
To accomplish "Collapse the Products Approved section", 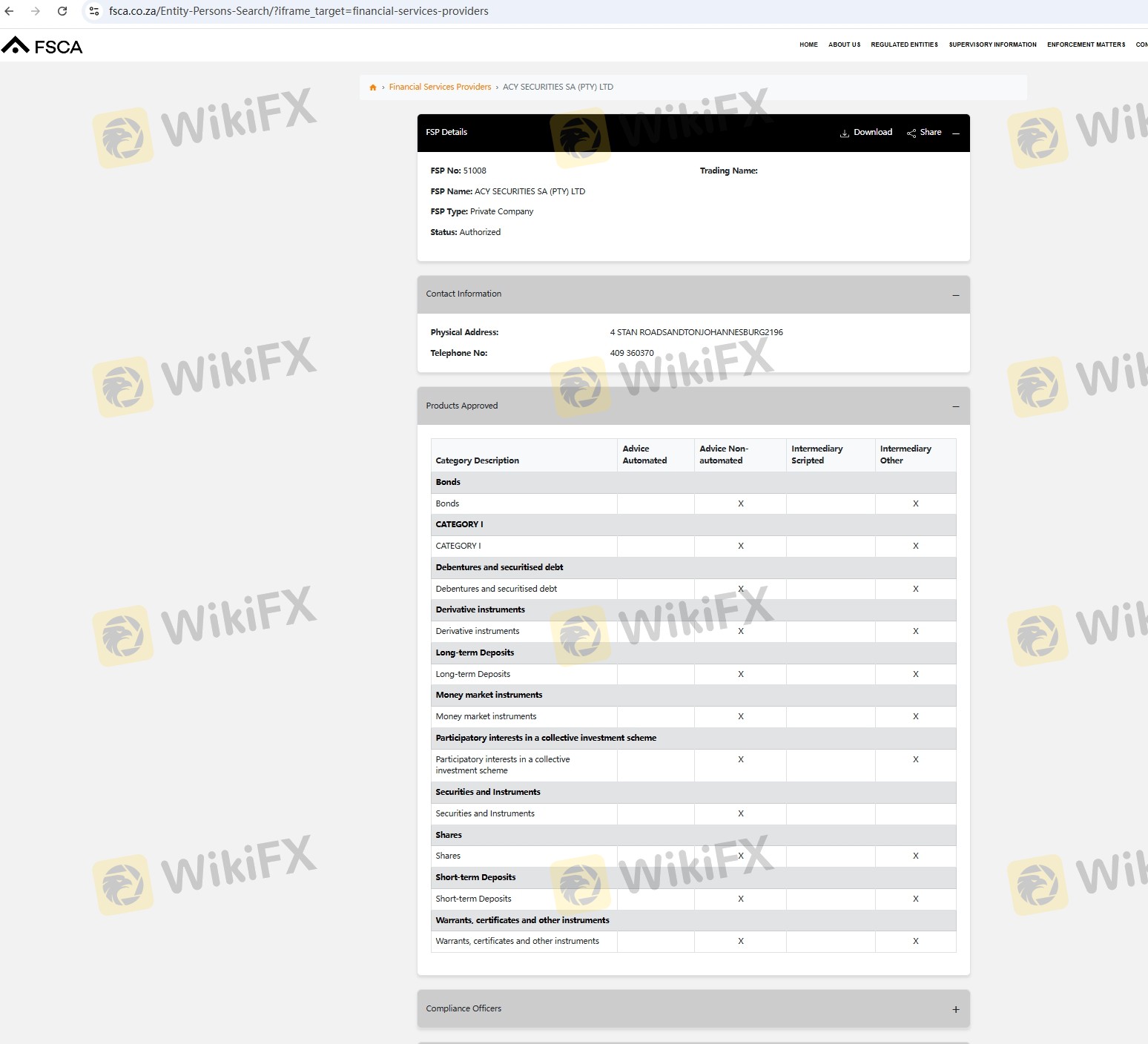I will click(x=956, y=406).
